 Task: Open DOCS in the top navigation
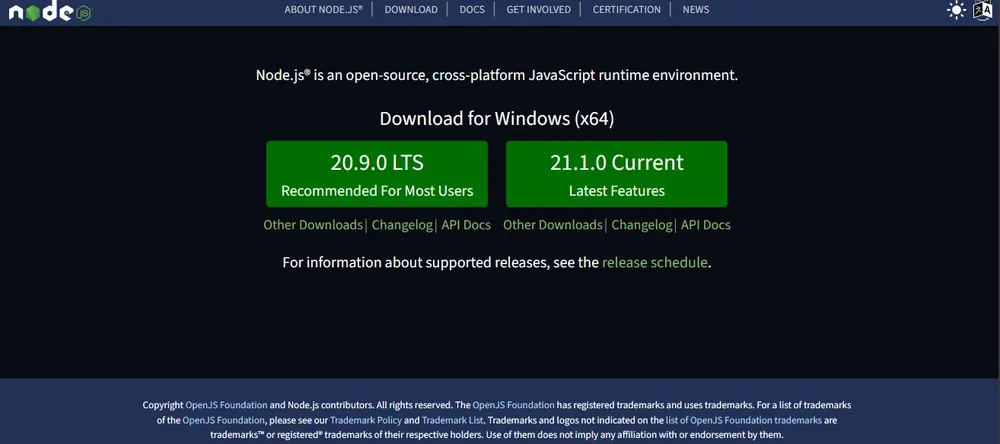pyautogui.click(x=472, y=9)
